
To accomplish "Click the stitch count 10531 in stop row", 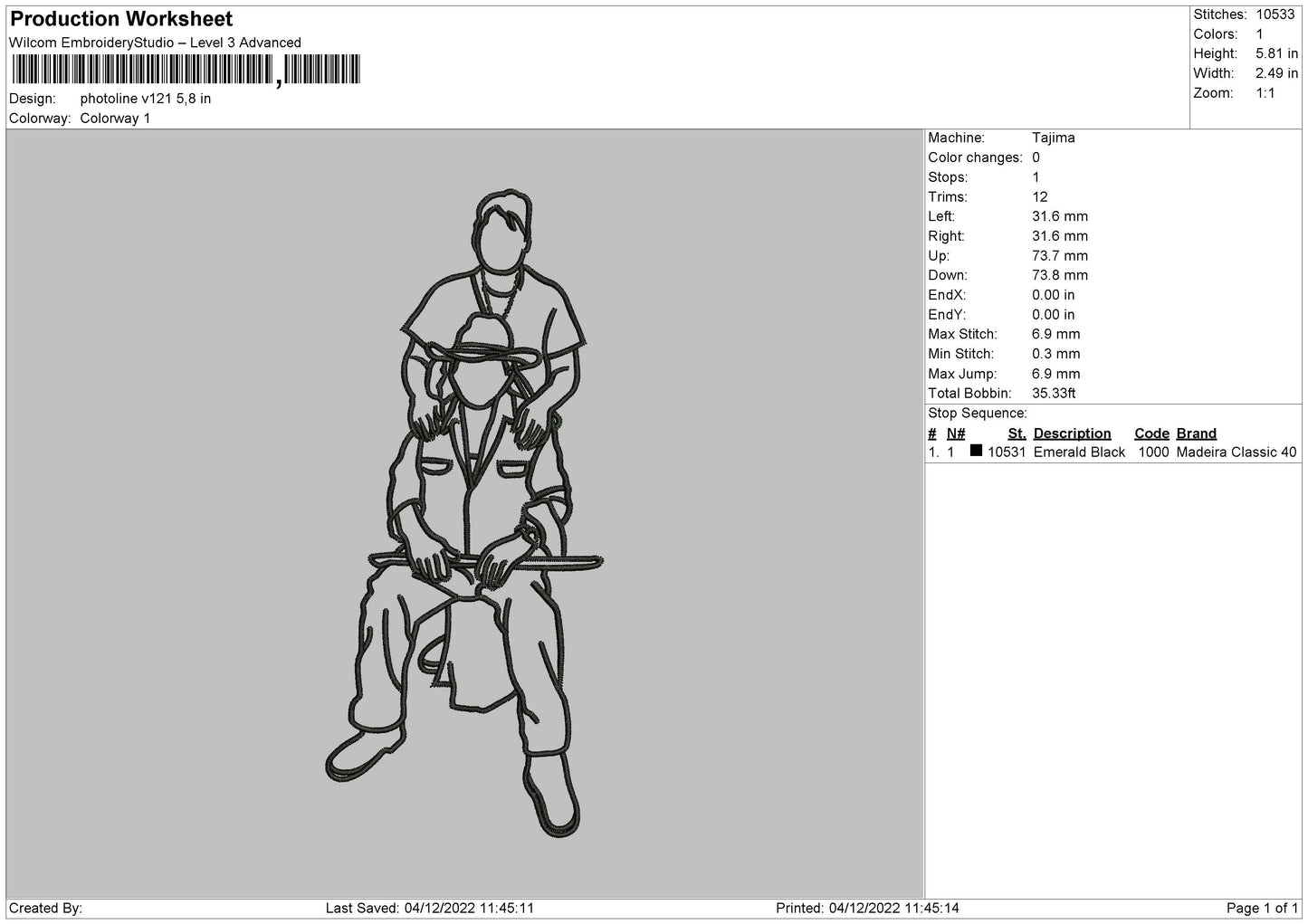I will point(1007,452).
